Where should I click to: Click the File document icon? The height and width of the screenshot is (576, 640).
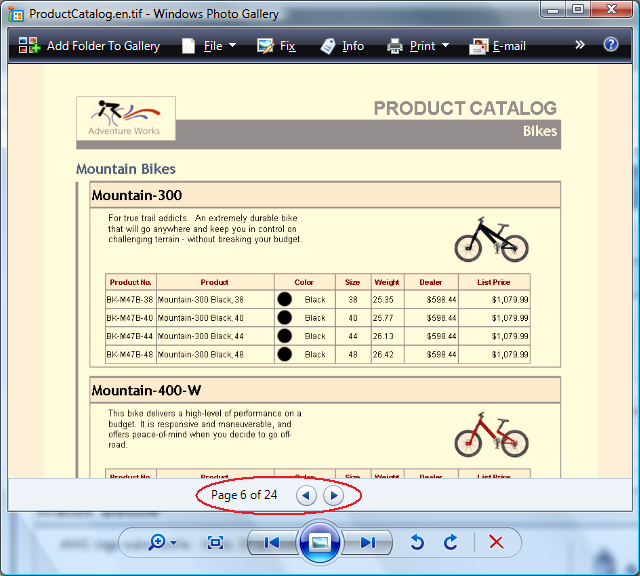pos(188,46)
